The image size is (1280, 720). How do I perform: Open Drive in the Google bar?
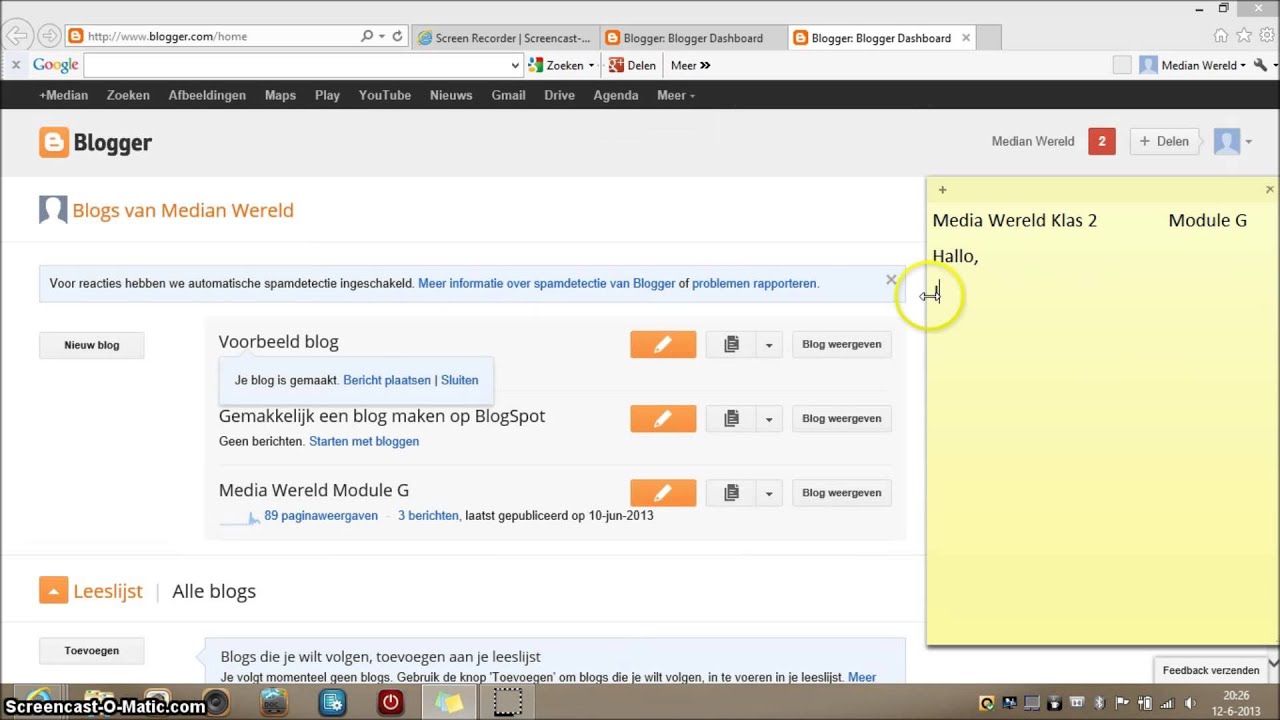tap(559, 95)
